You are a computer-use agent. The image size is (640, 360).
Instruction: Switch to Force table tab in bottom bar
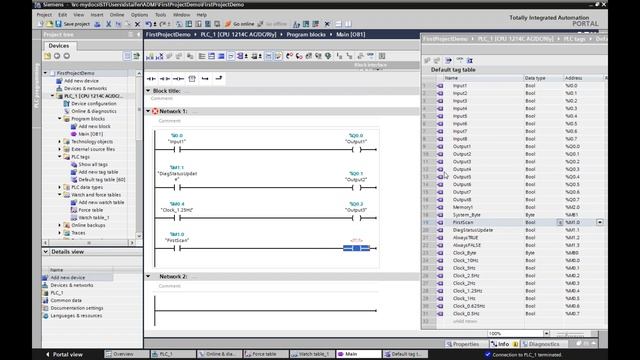[266, 354]
